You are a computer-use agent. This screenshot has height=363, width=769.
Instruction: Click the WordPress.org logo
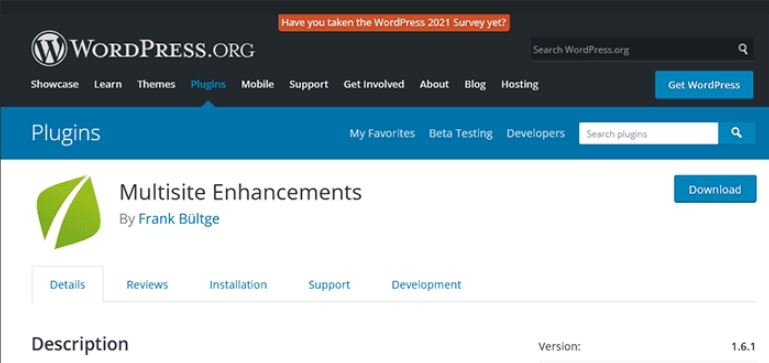coord(143,49)
